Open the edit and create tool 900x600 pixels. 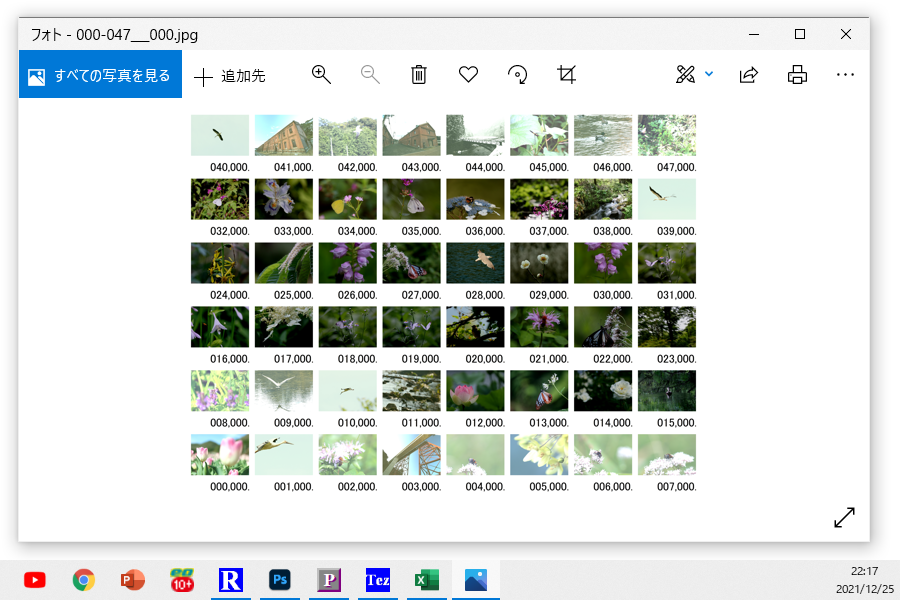click(x=685, y=75)
